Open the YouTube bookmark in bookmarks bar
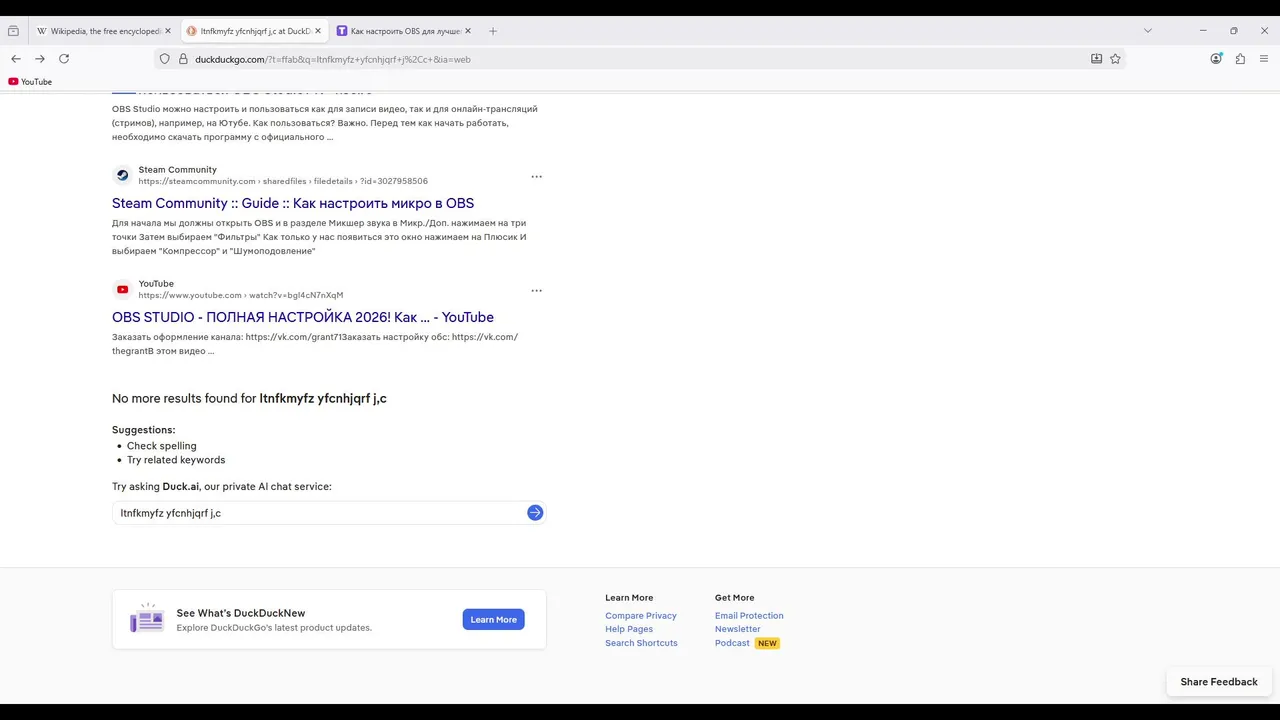This screenshot has width=1280, height=720. point(30,82)
